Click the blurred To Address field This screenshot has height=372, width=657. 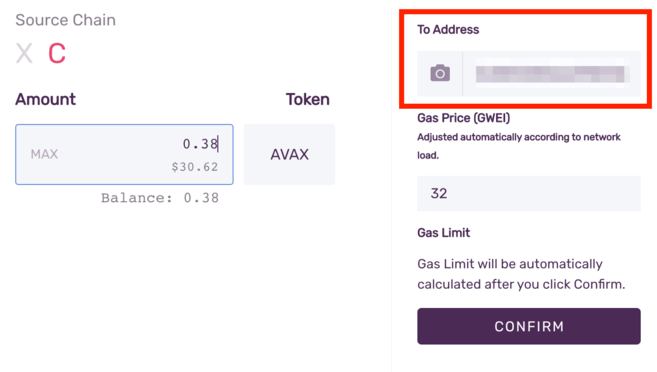pyautogui.click(x=551, y=74)
